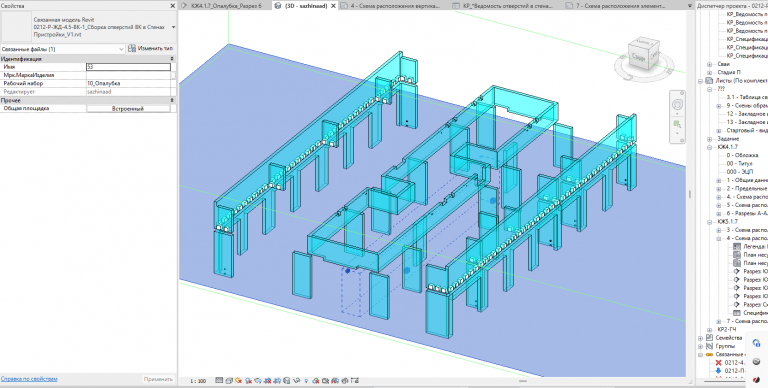Expand the Сваи node in project browser
768x388 pixels.
click(x=709, y=64)
